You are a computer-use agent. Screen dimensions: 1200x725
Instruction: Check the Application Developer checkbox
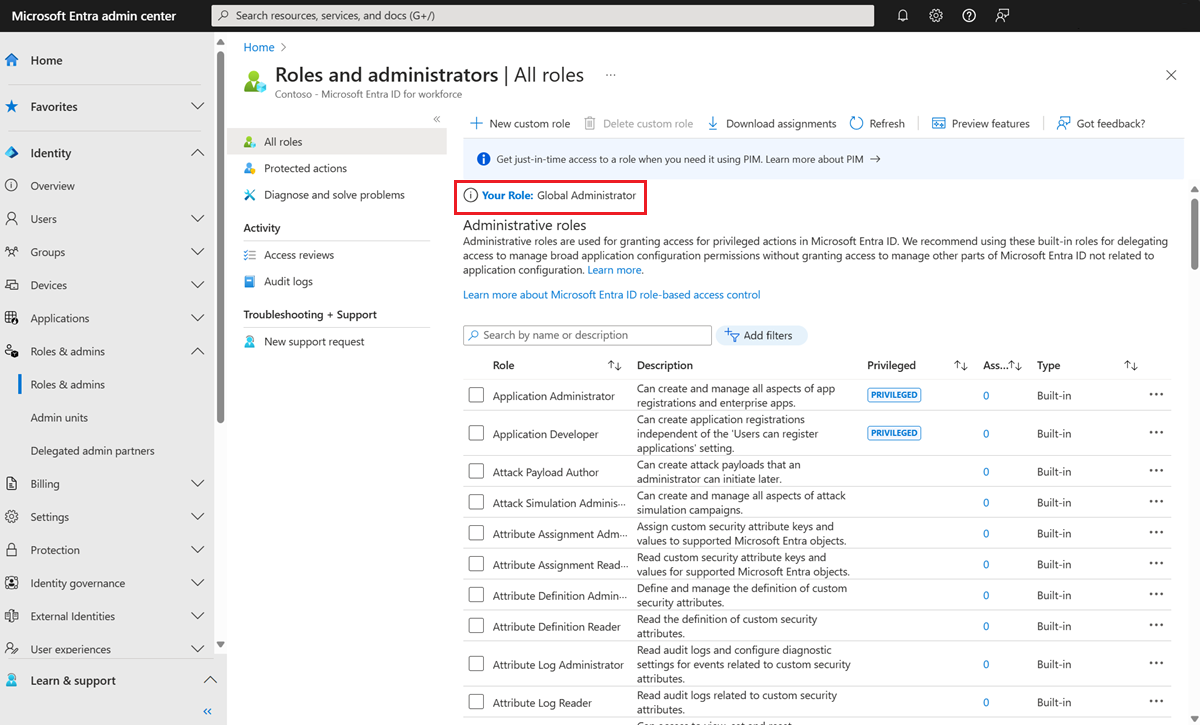(x=476, y=433)
